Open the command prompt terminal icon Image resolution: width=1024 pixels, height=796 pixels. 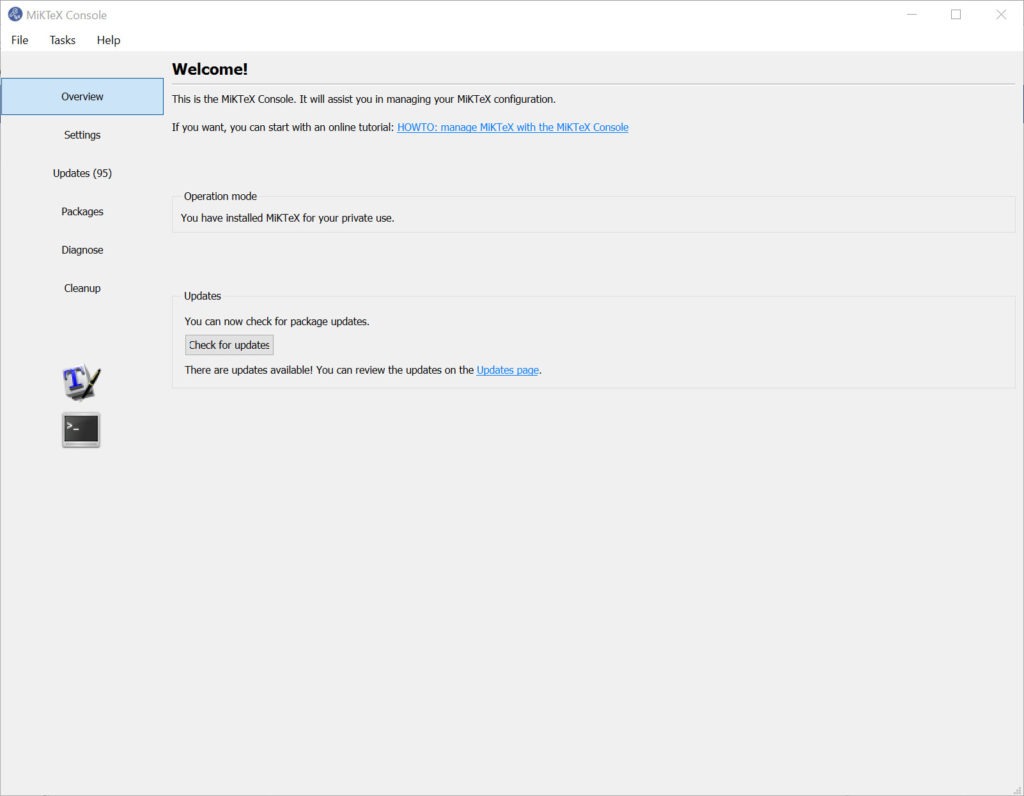(x=81, y=430)
